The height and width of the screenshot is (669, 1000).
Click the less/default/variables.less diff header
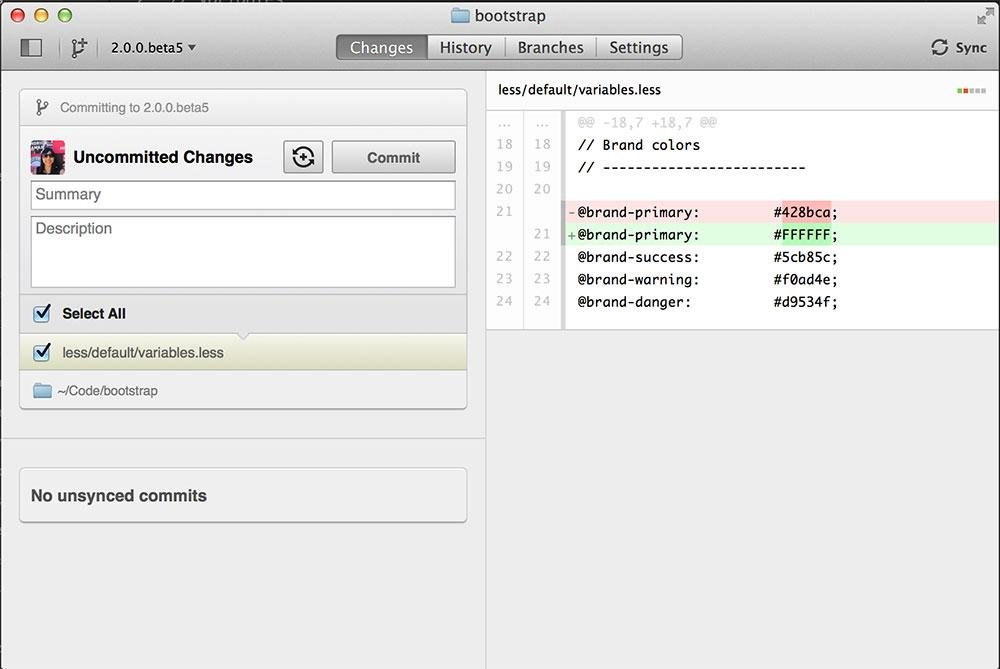tap(579, 90)
